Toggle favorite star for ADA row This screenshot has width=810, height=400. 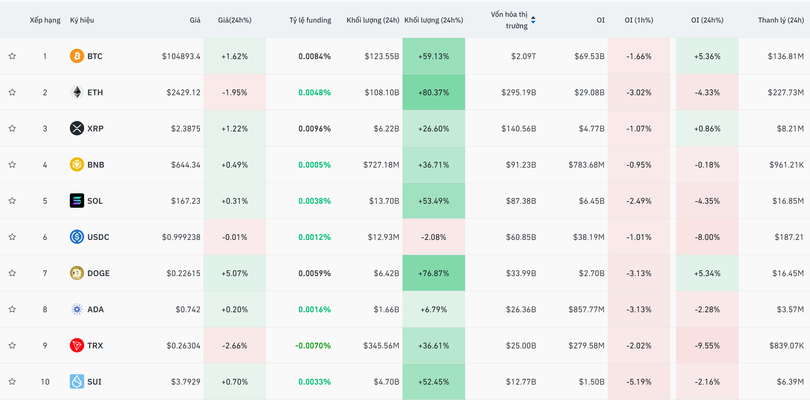(x=12, y=309)
